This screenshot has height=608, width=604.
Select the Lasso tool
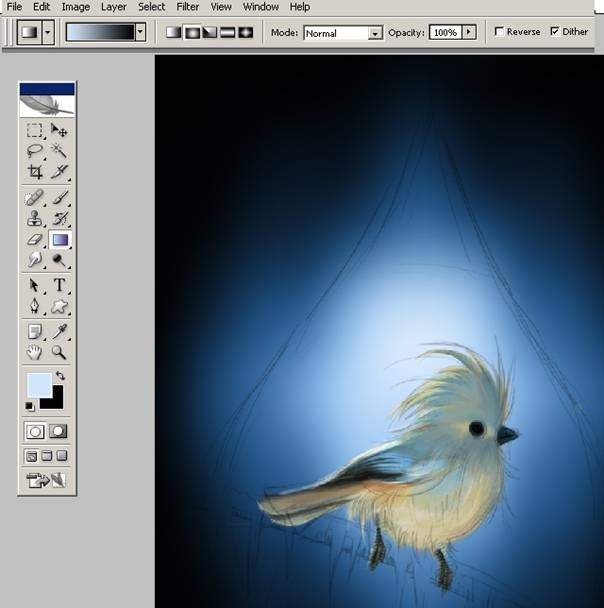(x=35, y=150)
